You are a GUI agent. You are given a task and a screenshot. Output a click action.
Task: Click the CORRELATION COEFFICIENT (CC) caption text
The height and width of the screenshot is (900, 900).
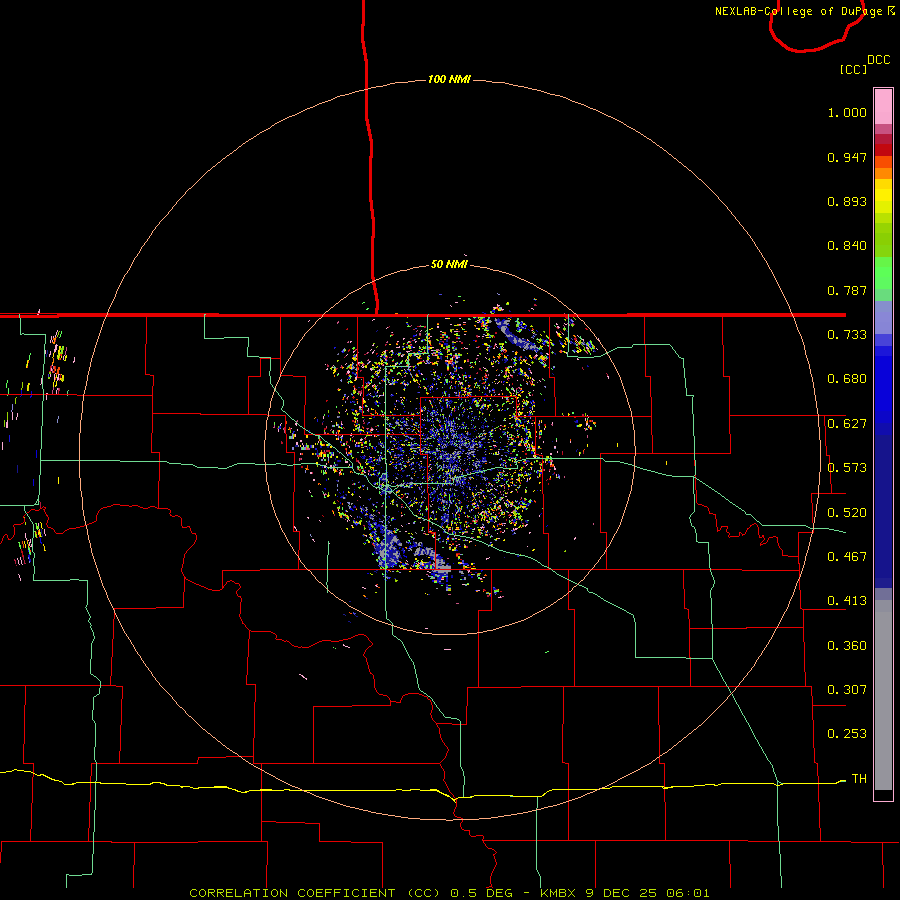click(x=316, y=893)
